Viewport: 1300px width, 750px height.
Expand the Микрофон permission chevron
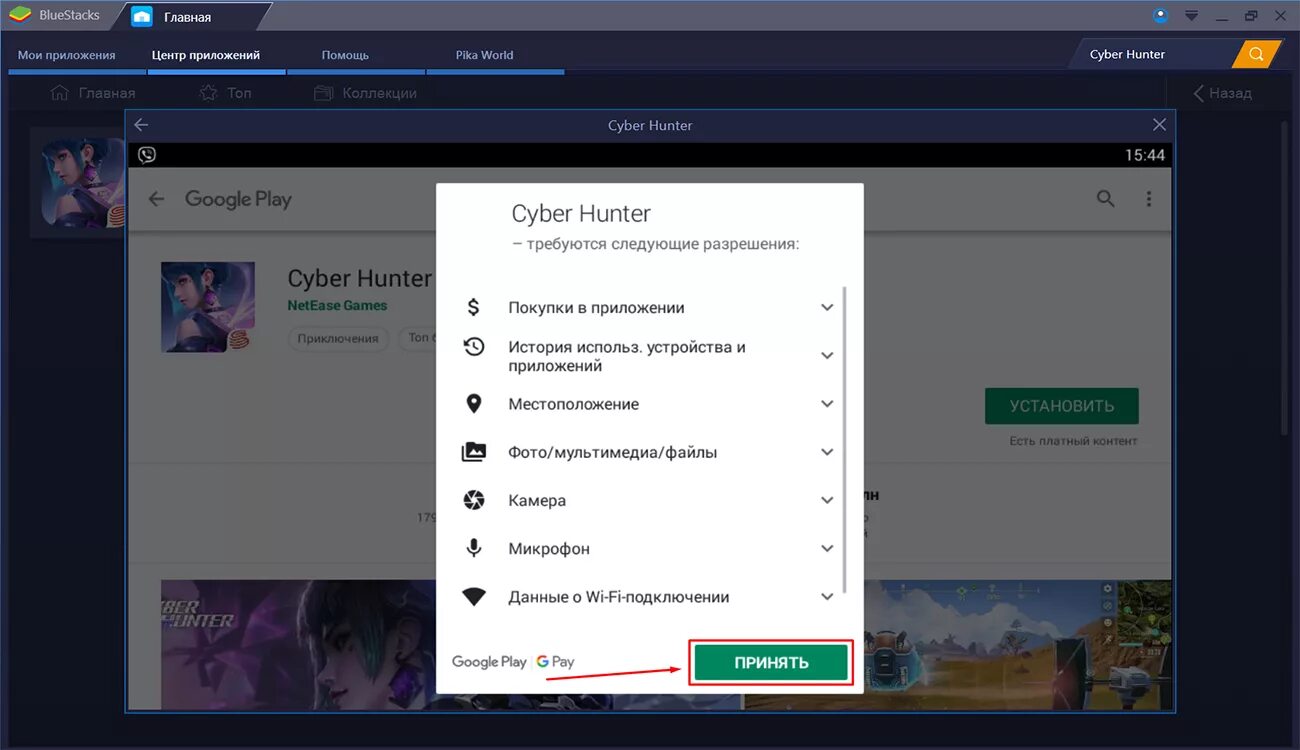(x=827, y=548)
